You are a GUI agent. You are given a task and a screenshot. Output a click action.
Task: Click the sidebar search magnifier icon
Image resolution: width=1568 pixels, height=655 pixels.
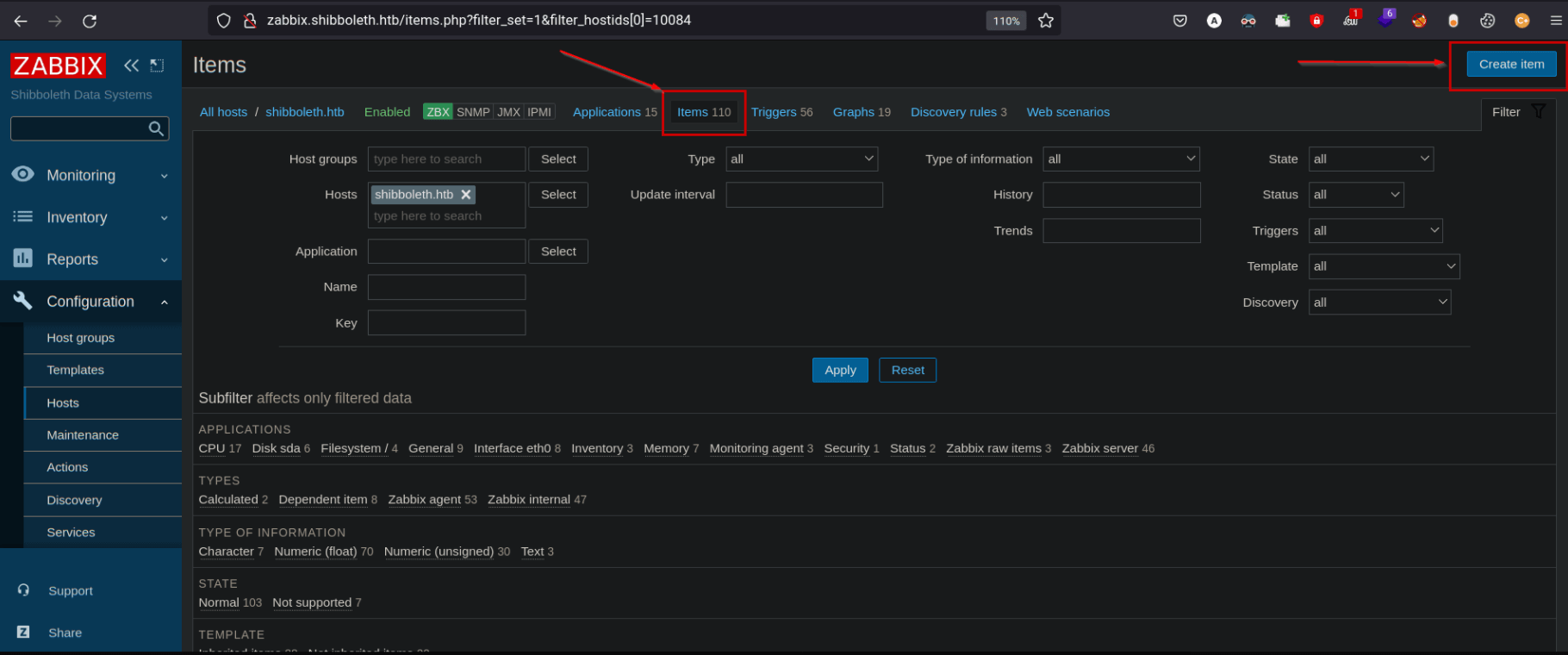(x=156, y=128)
